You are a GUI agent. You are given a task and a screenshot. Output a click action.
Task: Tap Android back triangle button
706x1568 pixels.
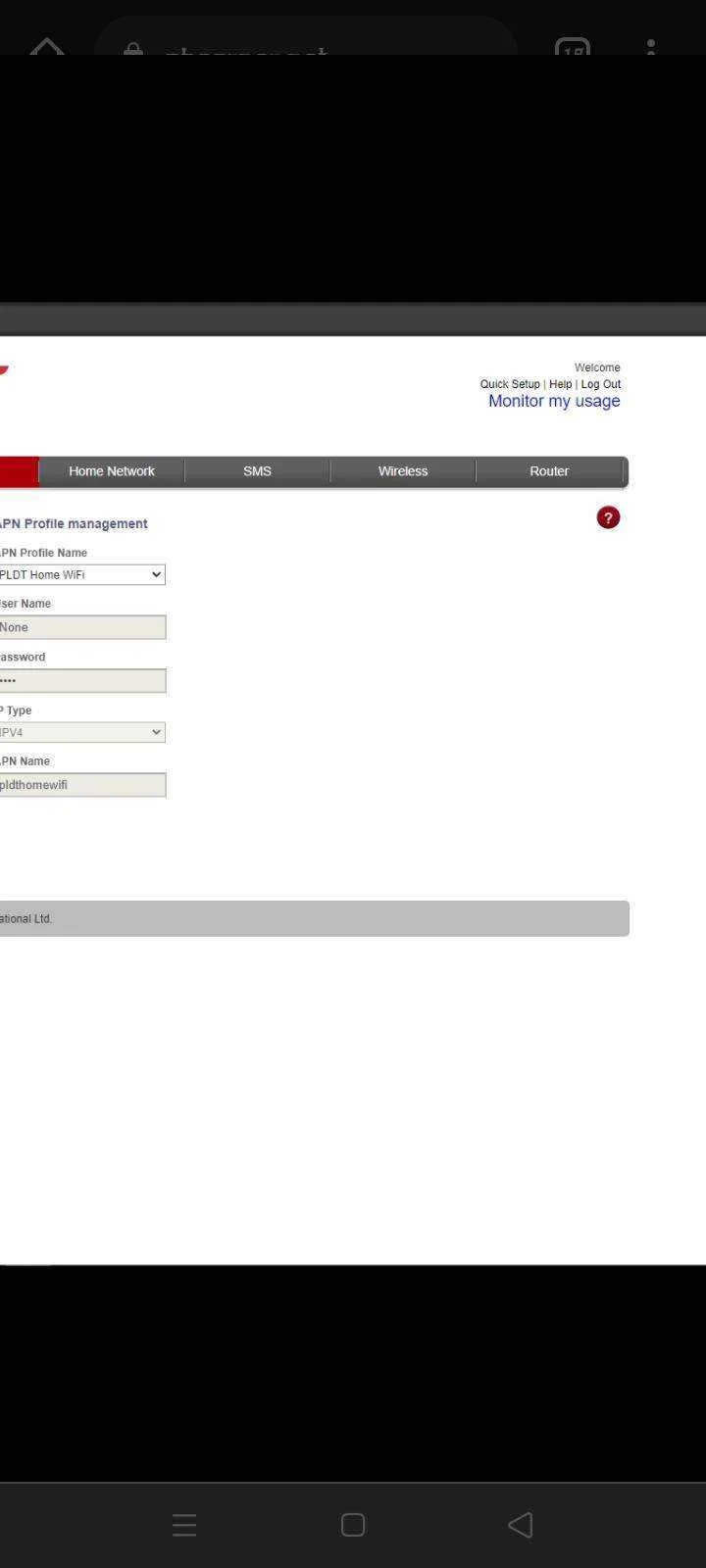(520, 1524)
